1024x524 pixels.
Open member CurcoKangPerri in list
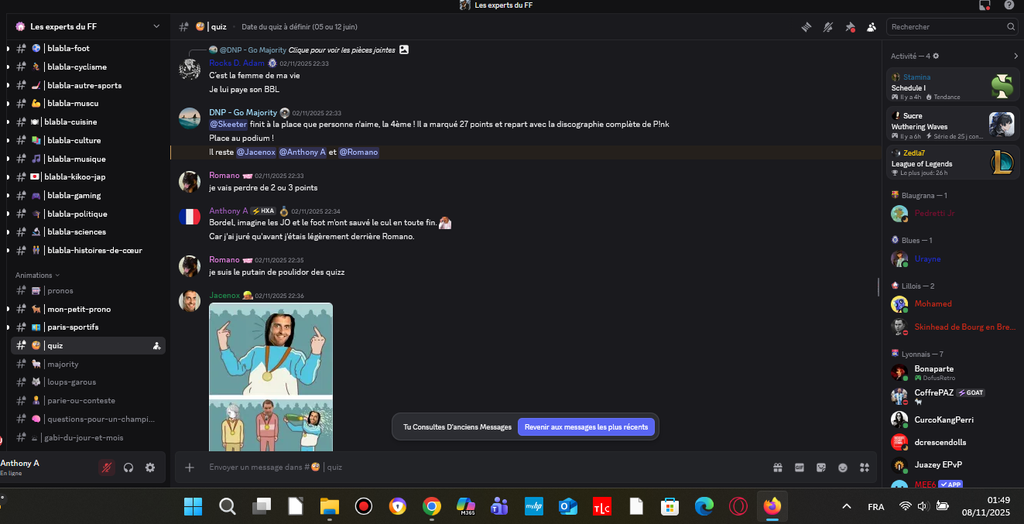953,419
